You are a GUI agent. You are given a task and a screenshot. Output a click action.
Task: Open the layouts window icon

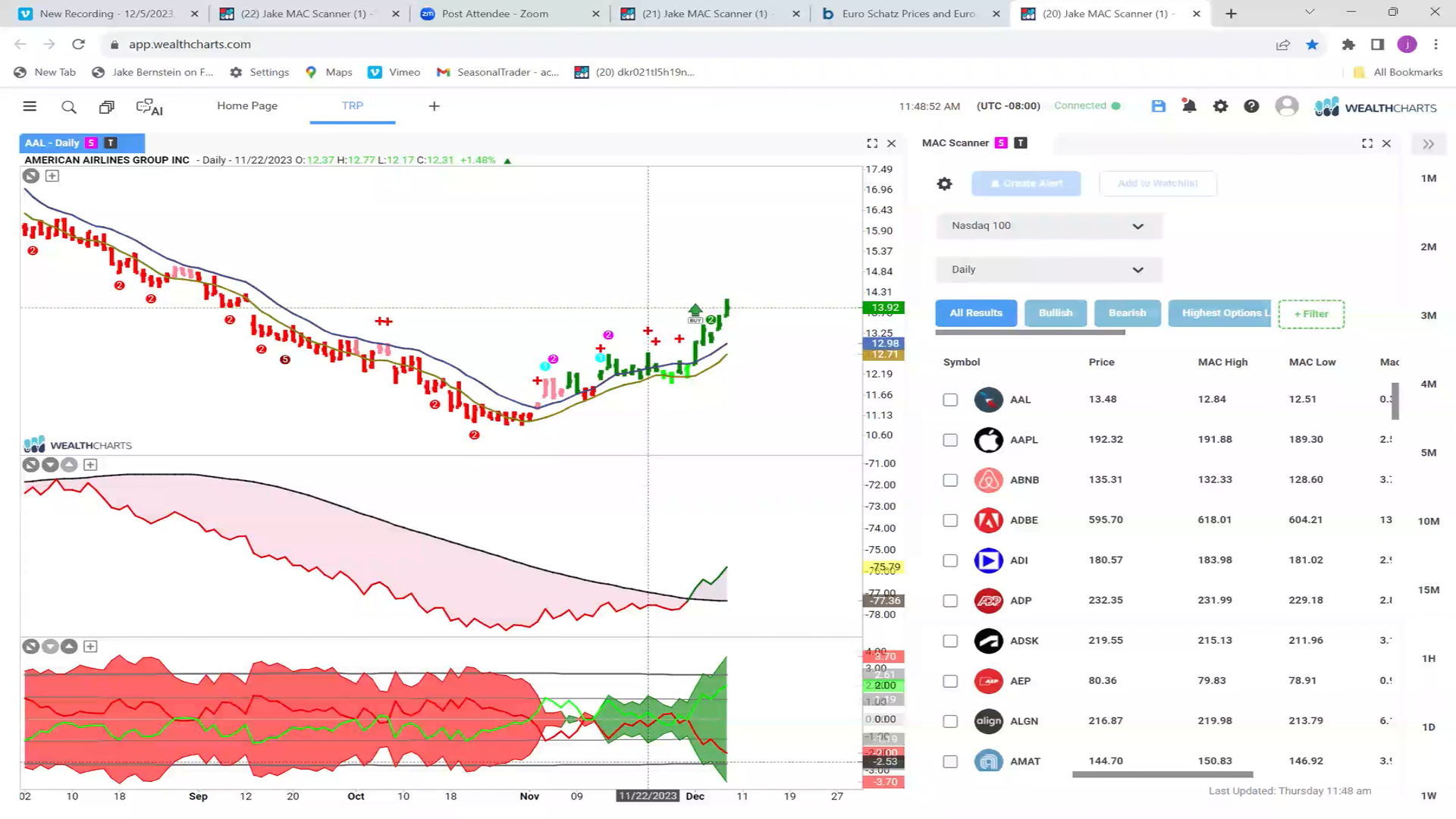[x=107, y=107]
